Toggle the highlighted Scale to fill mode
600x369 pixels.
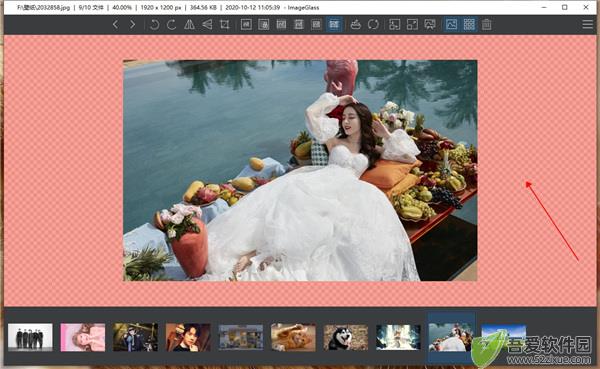point(334,24)
